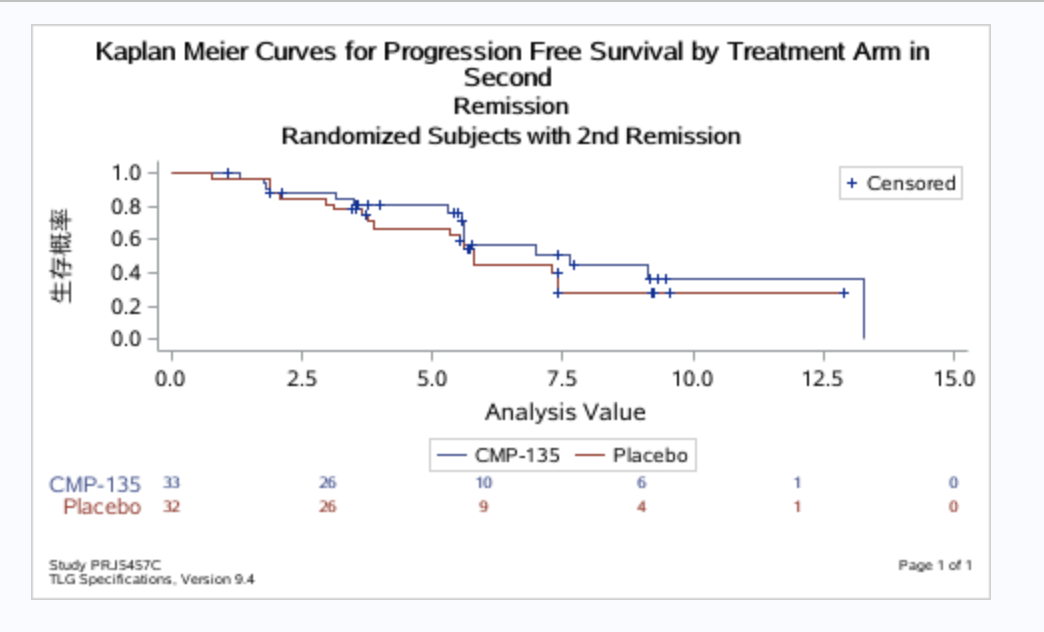This screenshot has height=632, width=1044.
Task: Click the TLG Specifications, Version 9.4 footnote
Action: click(151, 578)
